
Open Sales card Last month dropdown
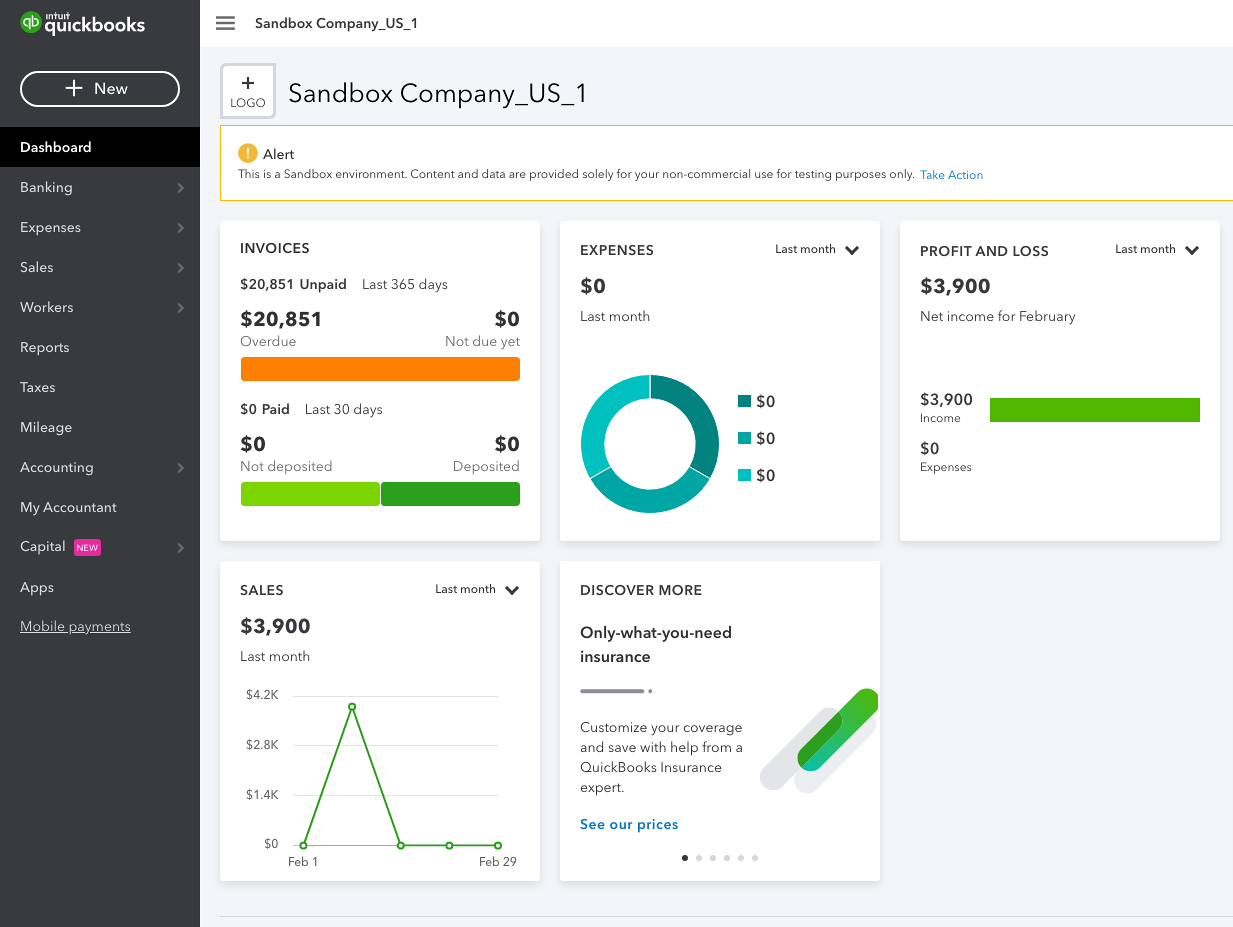[x=477, y=590]
